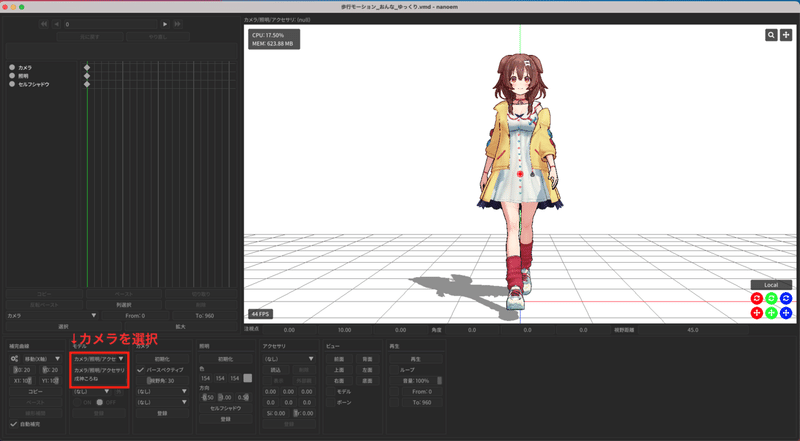Switch to 右面 right view
Screen dimensions: 800x441
pos(339,381)
